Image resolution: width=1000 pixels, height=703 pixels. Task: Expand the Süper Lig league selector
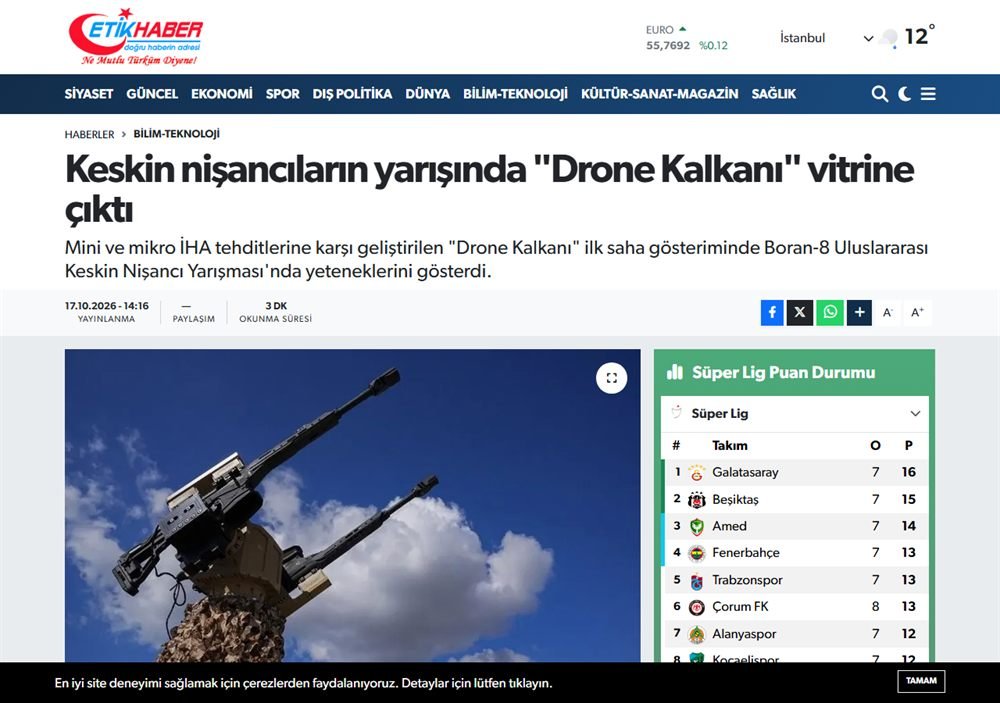(795, 413)
